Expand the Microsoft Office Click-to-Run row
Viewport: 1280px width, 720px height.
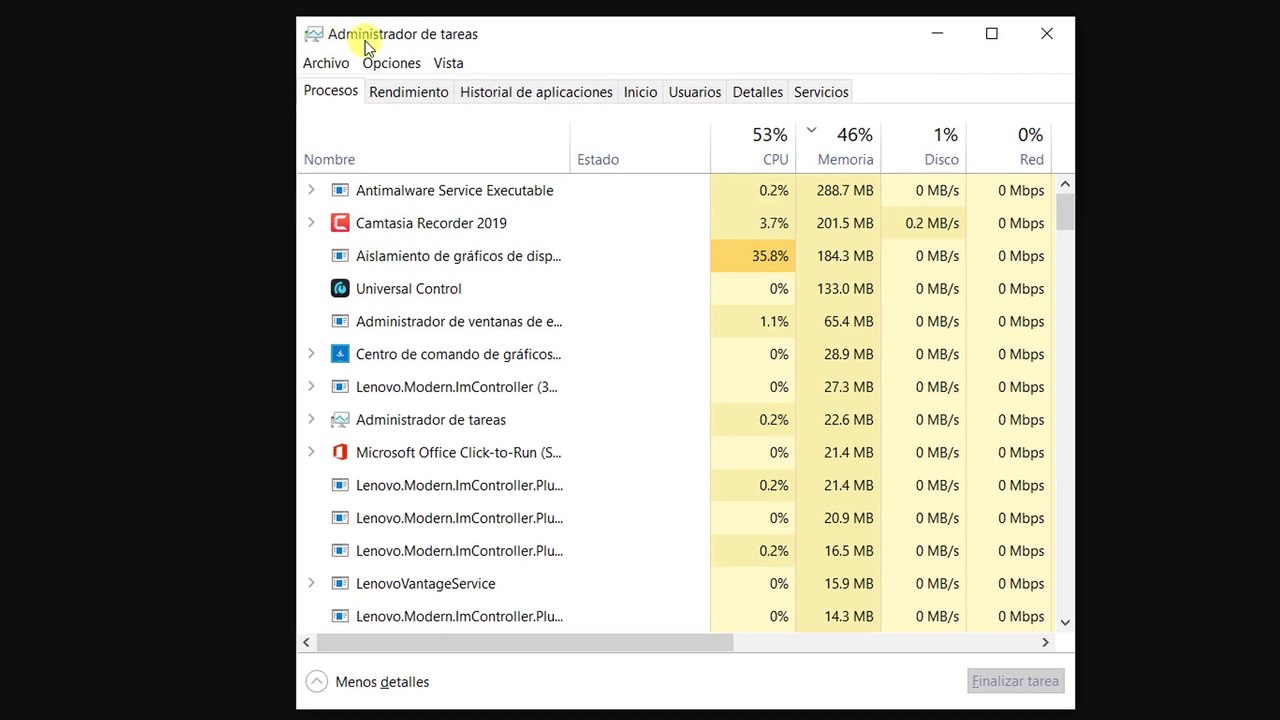(x=311, y=452)
